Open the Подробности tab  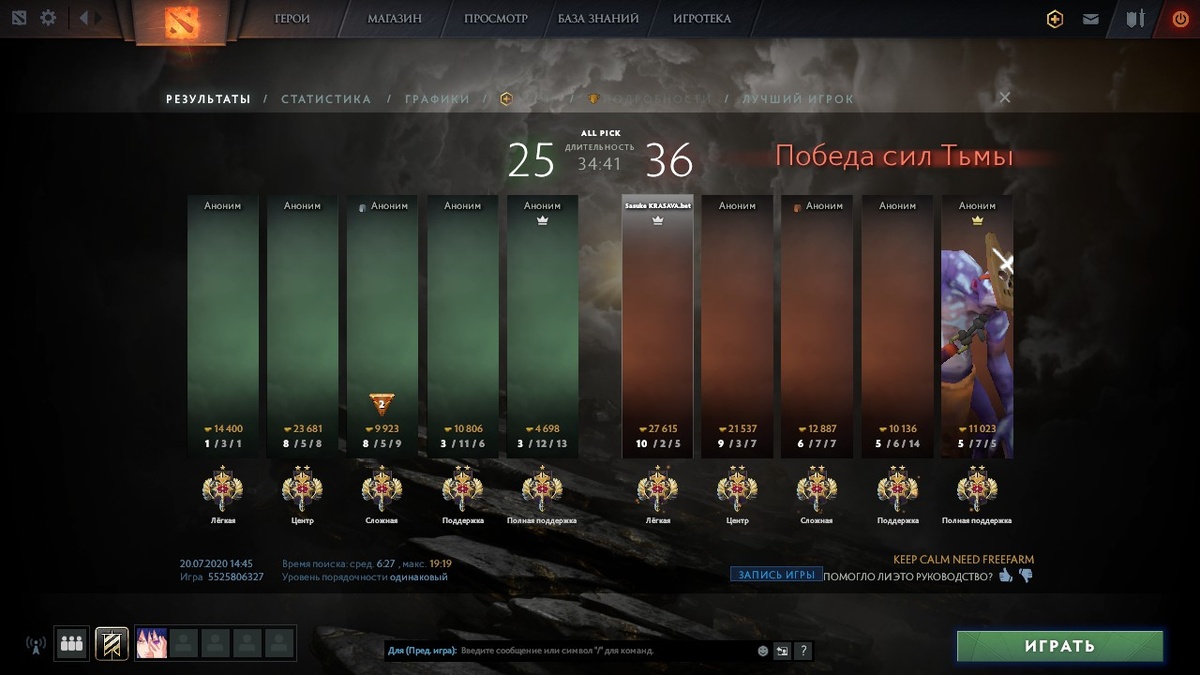tap(648, 99)
